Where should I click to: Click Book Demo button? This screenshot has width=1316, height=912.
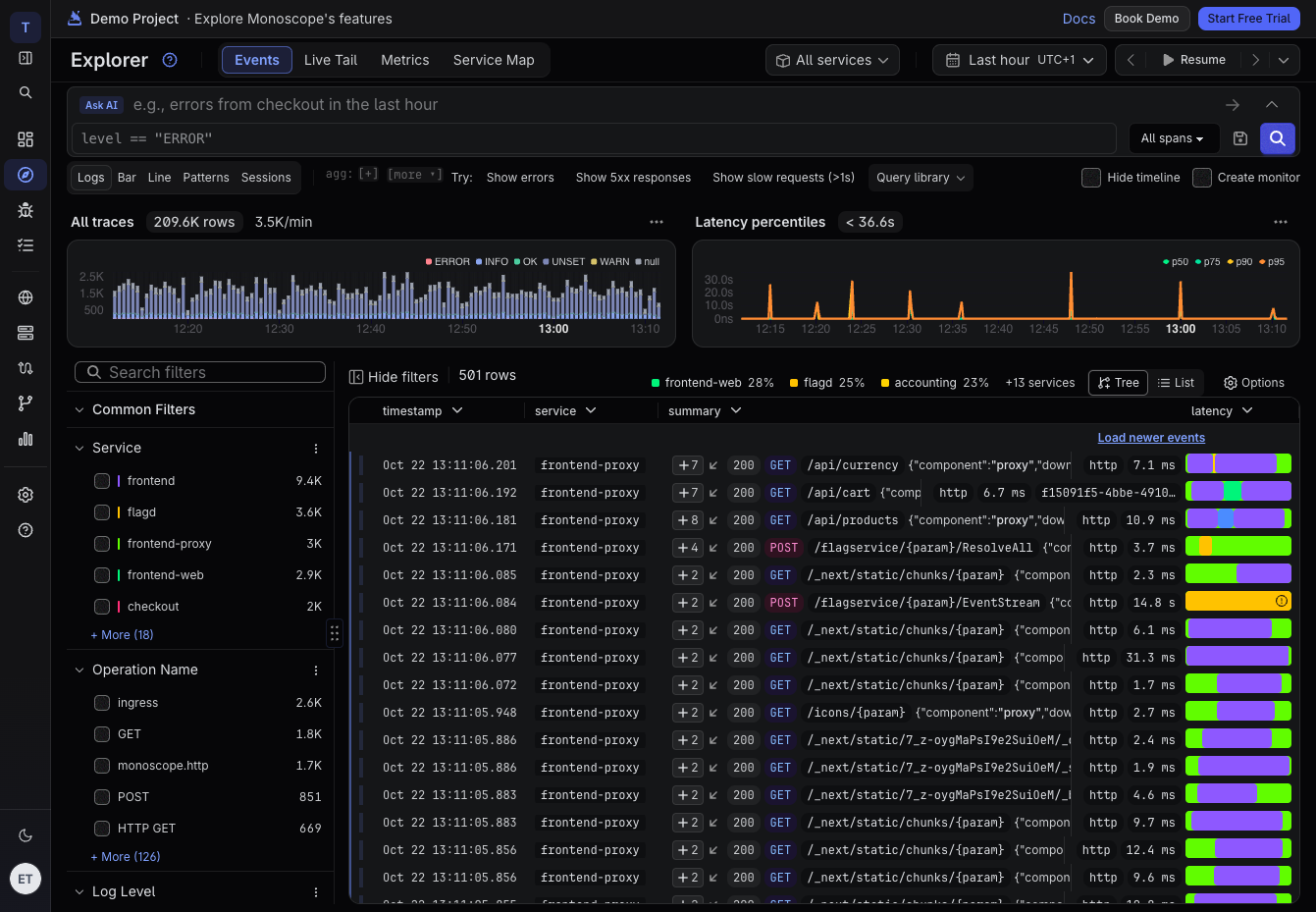(x=1146, y=19)
